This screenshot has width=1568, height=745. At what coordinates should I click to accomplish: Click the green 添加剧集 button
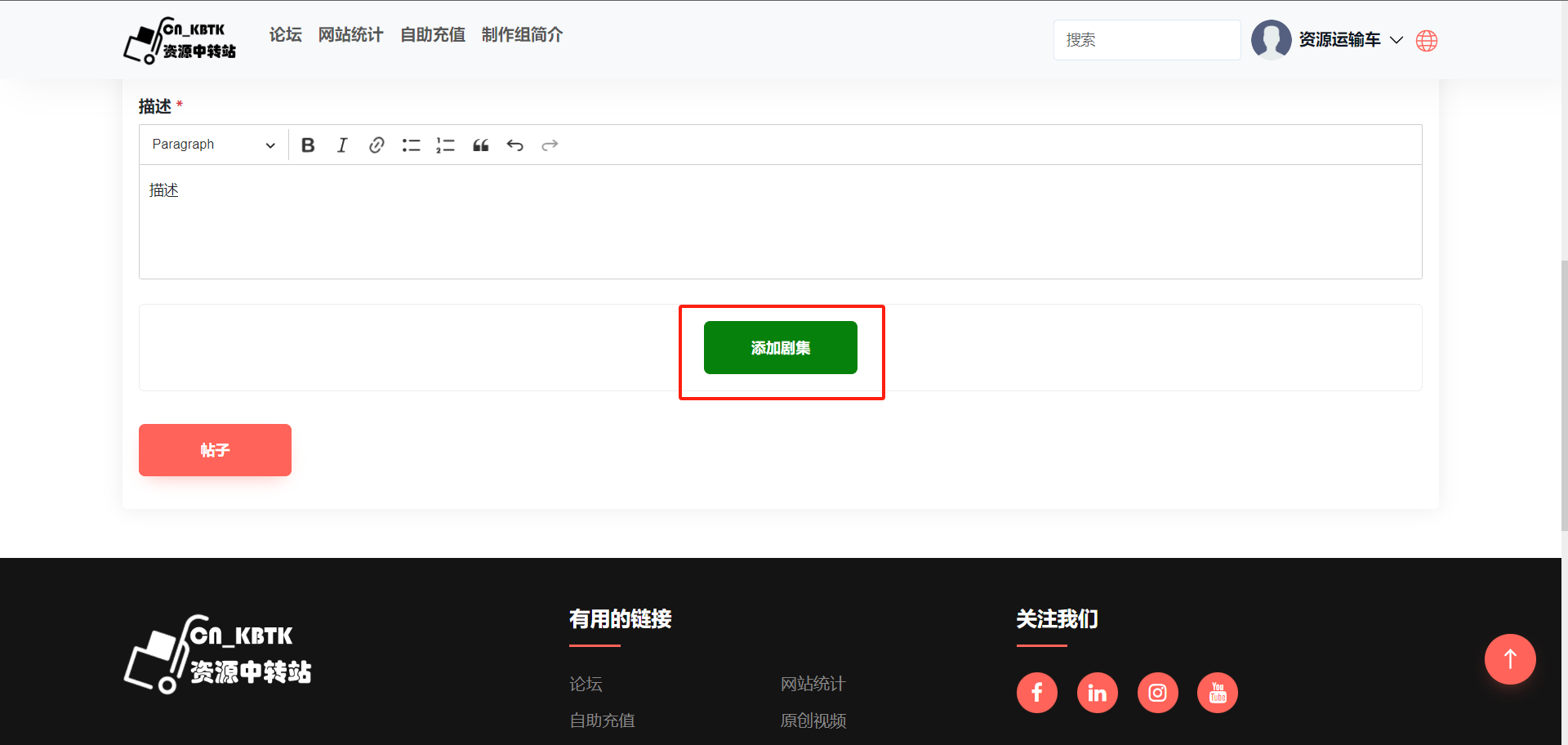click(x=780, y=348)
